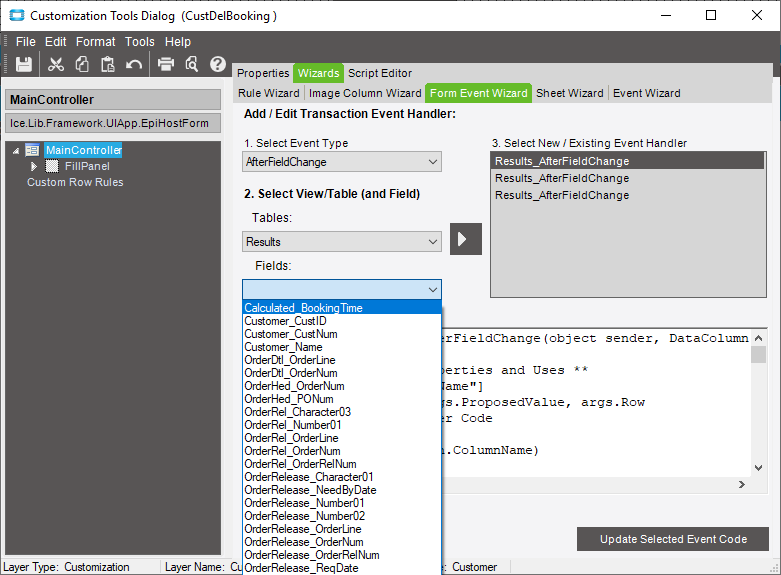Open the Format menu

(95, 42)
